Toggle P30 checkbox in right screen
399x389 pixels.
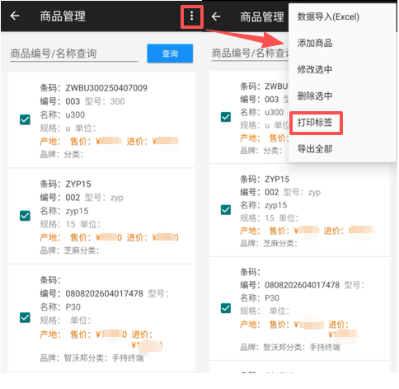tap(226, 308)
